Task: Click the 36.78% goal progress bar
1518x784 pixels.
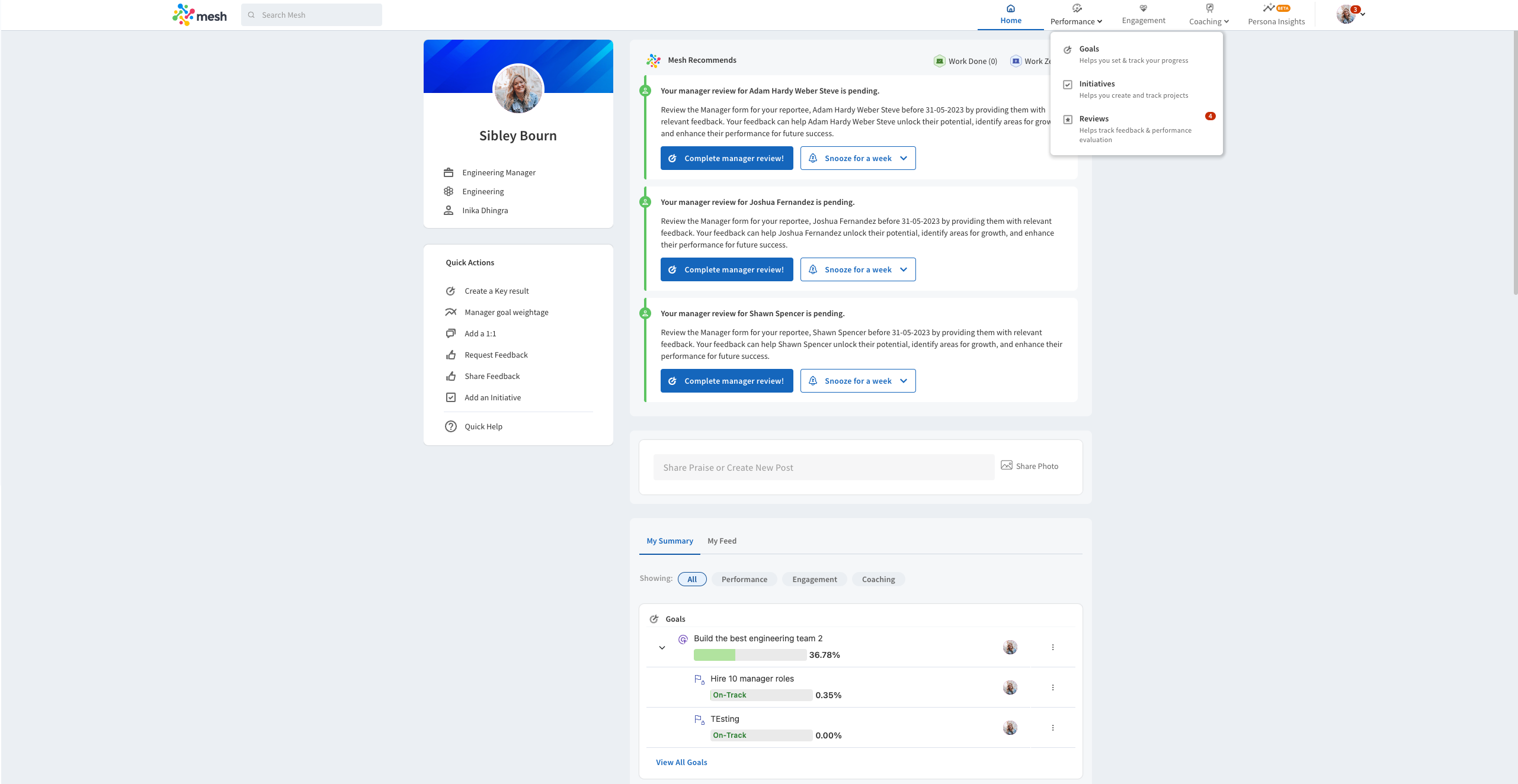Action: coord(750,655)
